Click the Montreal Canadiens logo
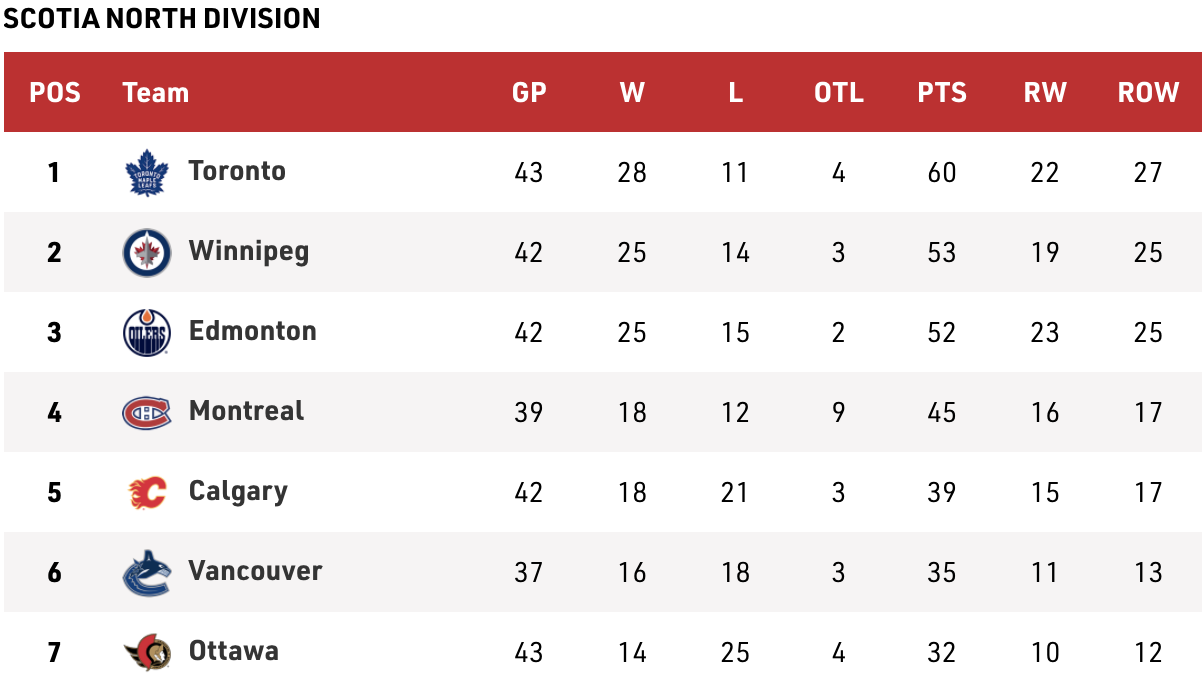This screenshot has height=686, width=1202. click(147, 412)
